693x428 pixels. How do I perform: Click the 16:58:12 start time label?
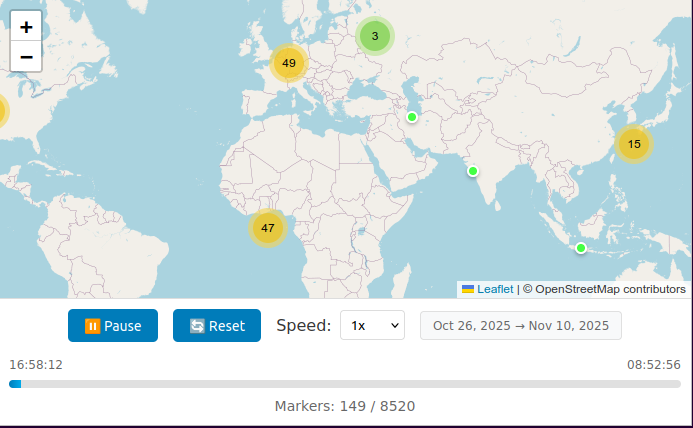pos(36,365)
